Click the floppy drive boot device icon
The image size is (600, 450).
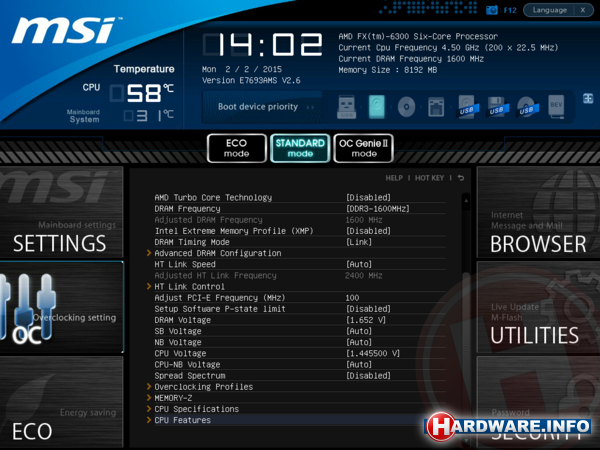(x=436, y=106)
